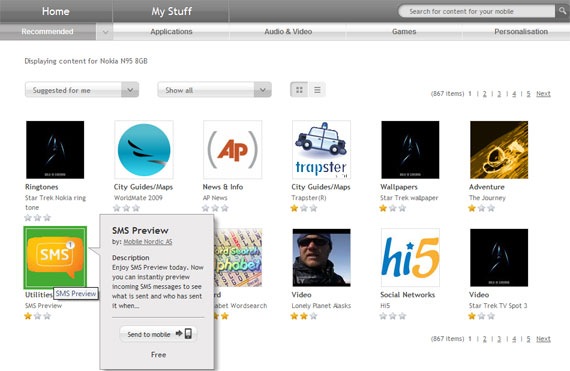Click Next in bottom pagination
The height and width of the screenshot is (371, 570).
543,339
